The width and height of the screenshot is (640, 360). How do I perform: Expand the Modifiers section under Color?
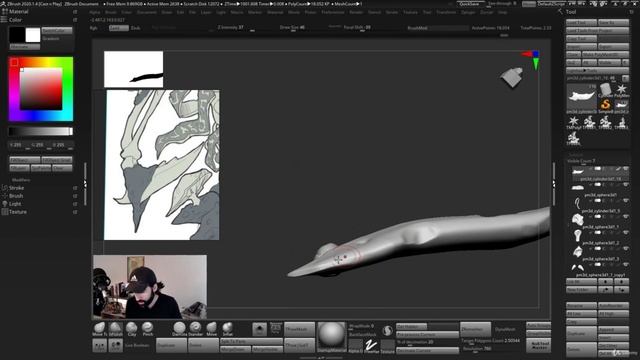point(21,180)
